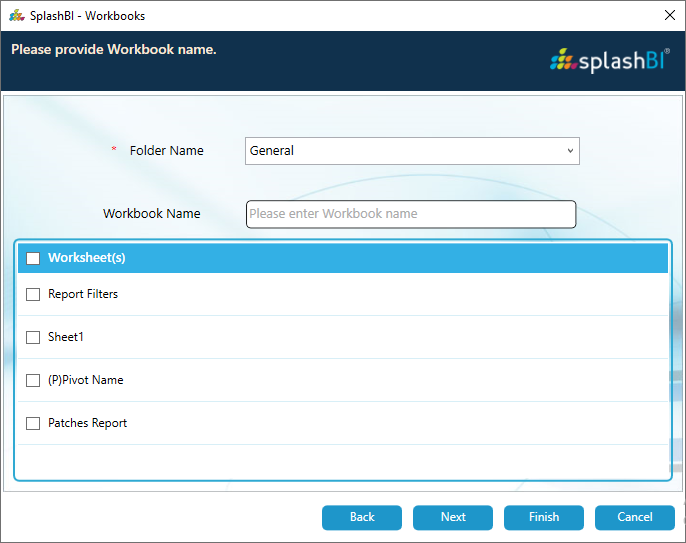Expand the Folder Name dropdown arrow
The image size is (686, 543).
click(x=570, y=151)
